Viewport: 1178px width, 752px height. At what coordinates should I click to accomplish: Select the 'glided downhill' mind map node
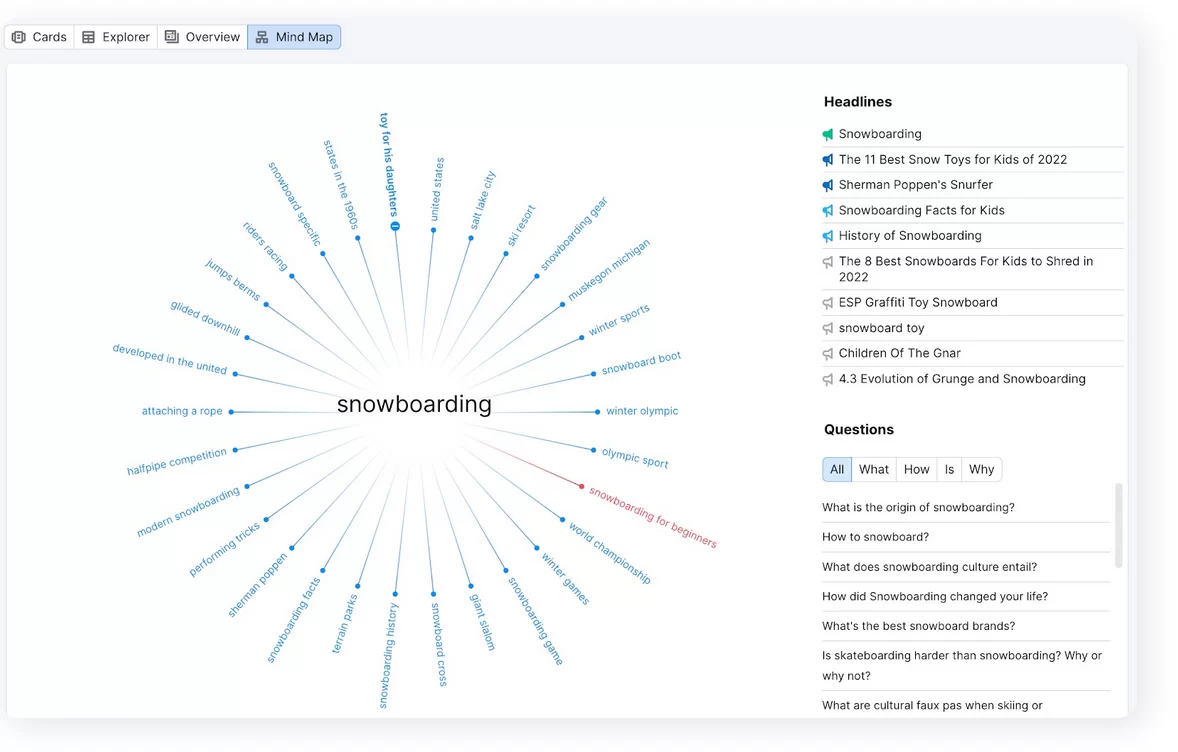tap(205, 318)
